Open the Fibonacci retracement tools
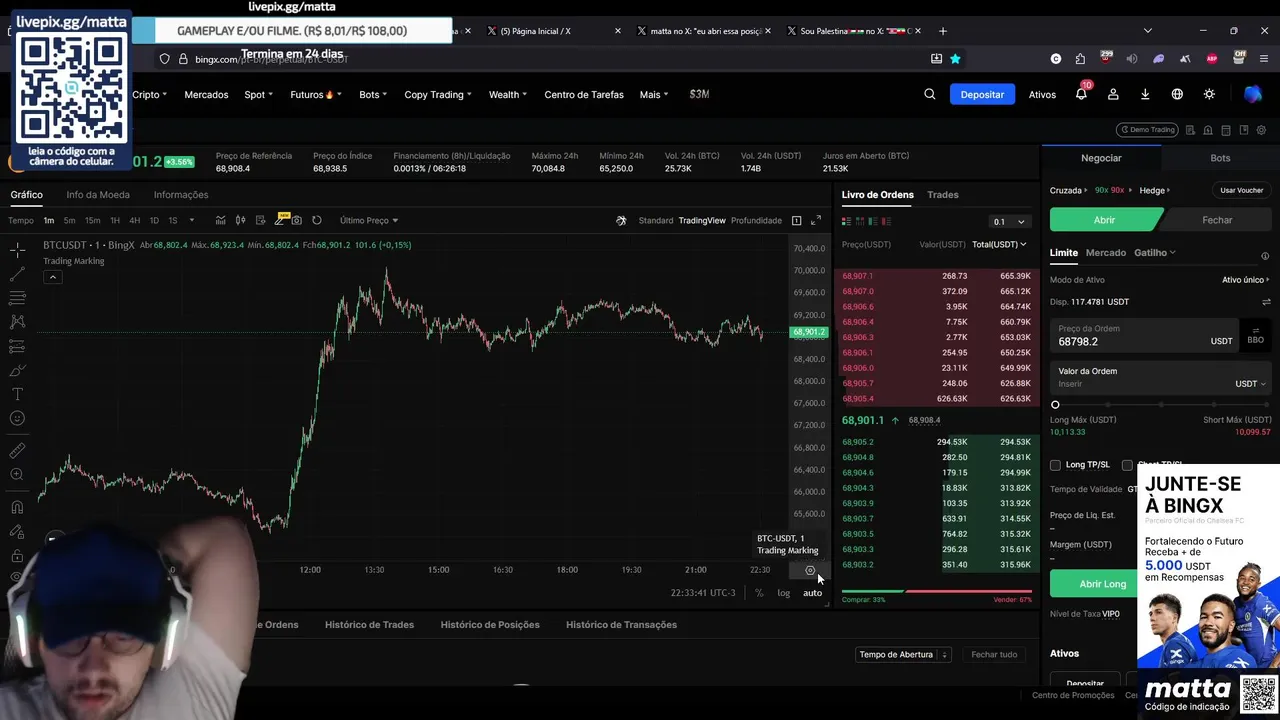Image resolution: width=1280 pixels, height=720 pixels. pyautogui.click(x=17, y=298)
